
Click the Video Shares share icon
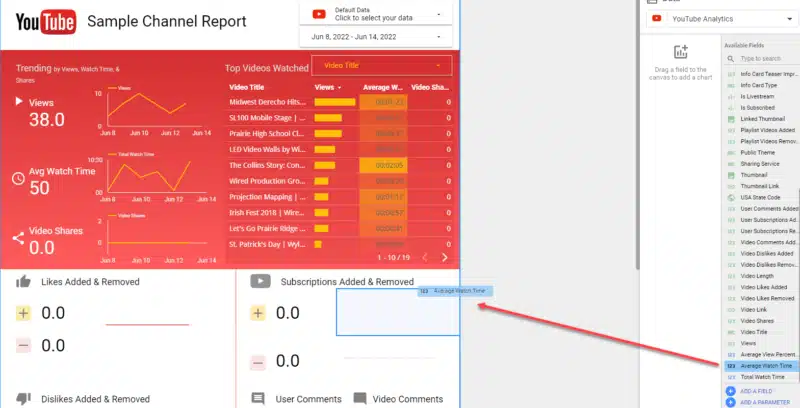[x=18, y=238]
